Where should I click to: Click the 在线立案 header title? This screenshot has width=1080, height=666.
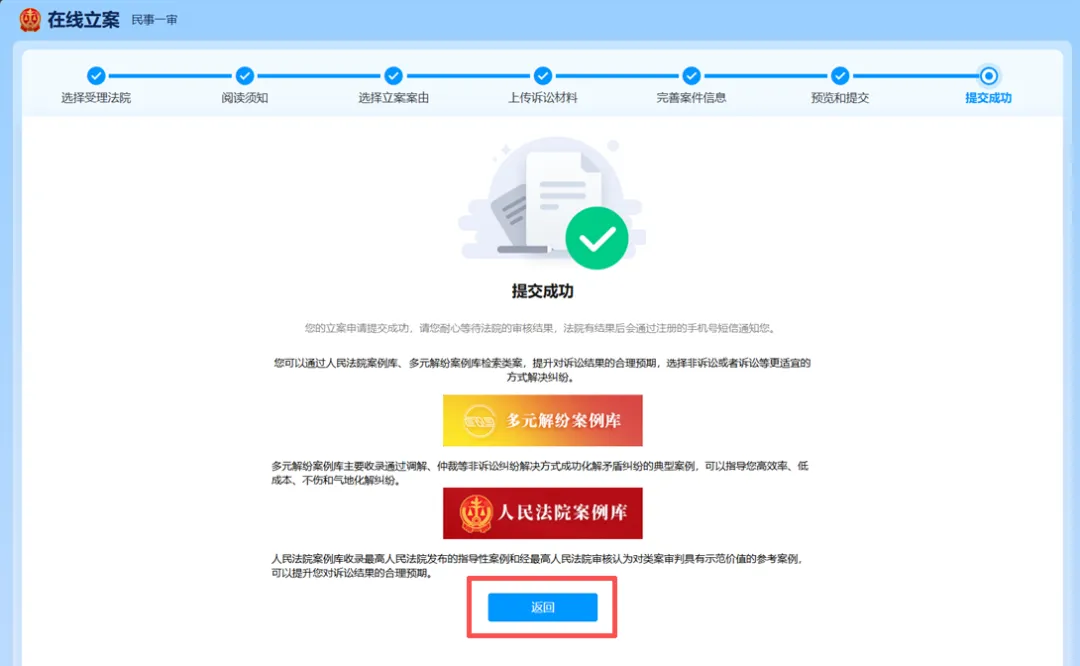click(83, 20)
